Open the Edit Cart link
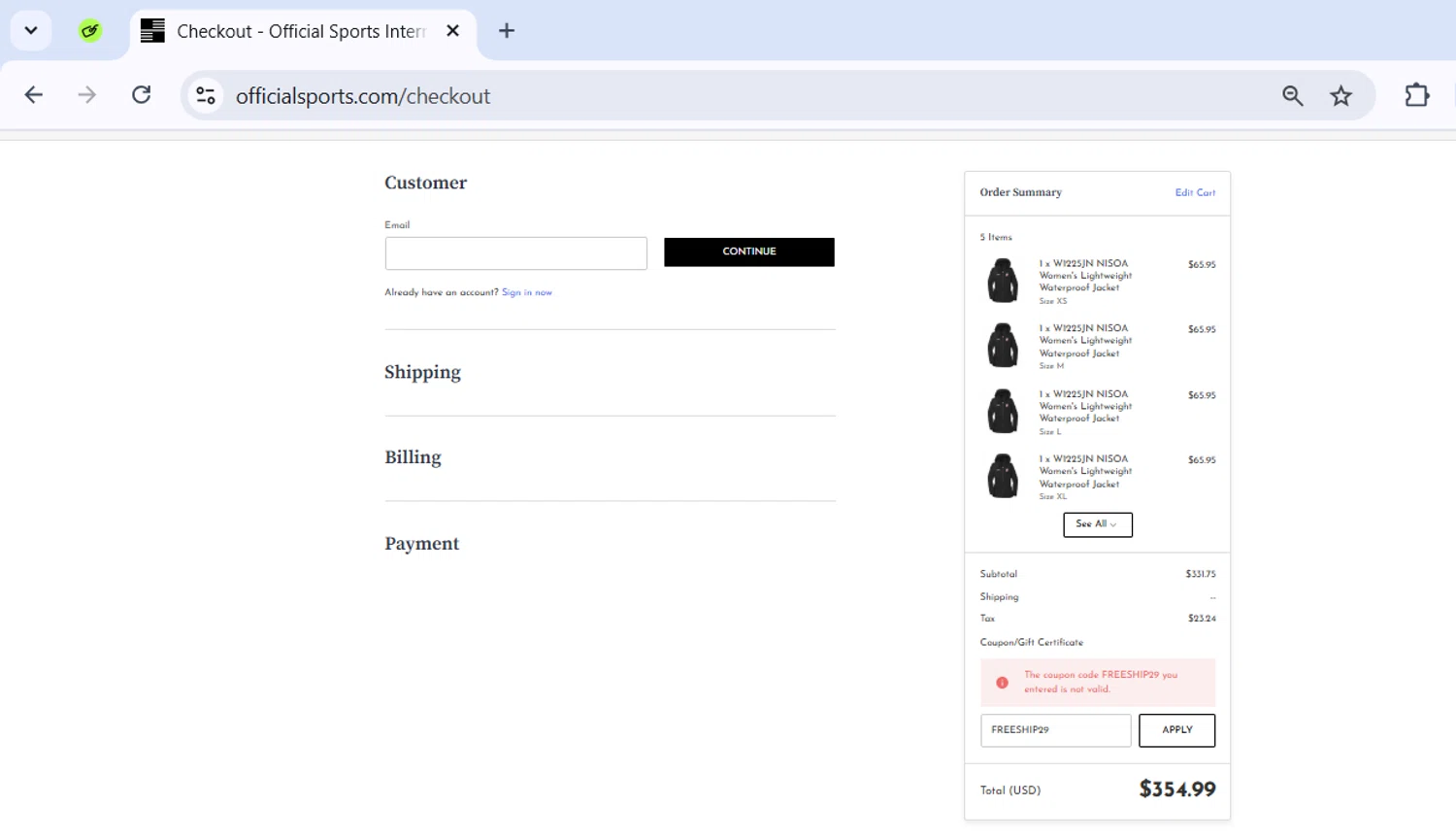The width and height of the screenshot is (1456, 840). pos(1195,193)
